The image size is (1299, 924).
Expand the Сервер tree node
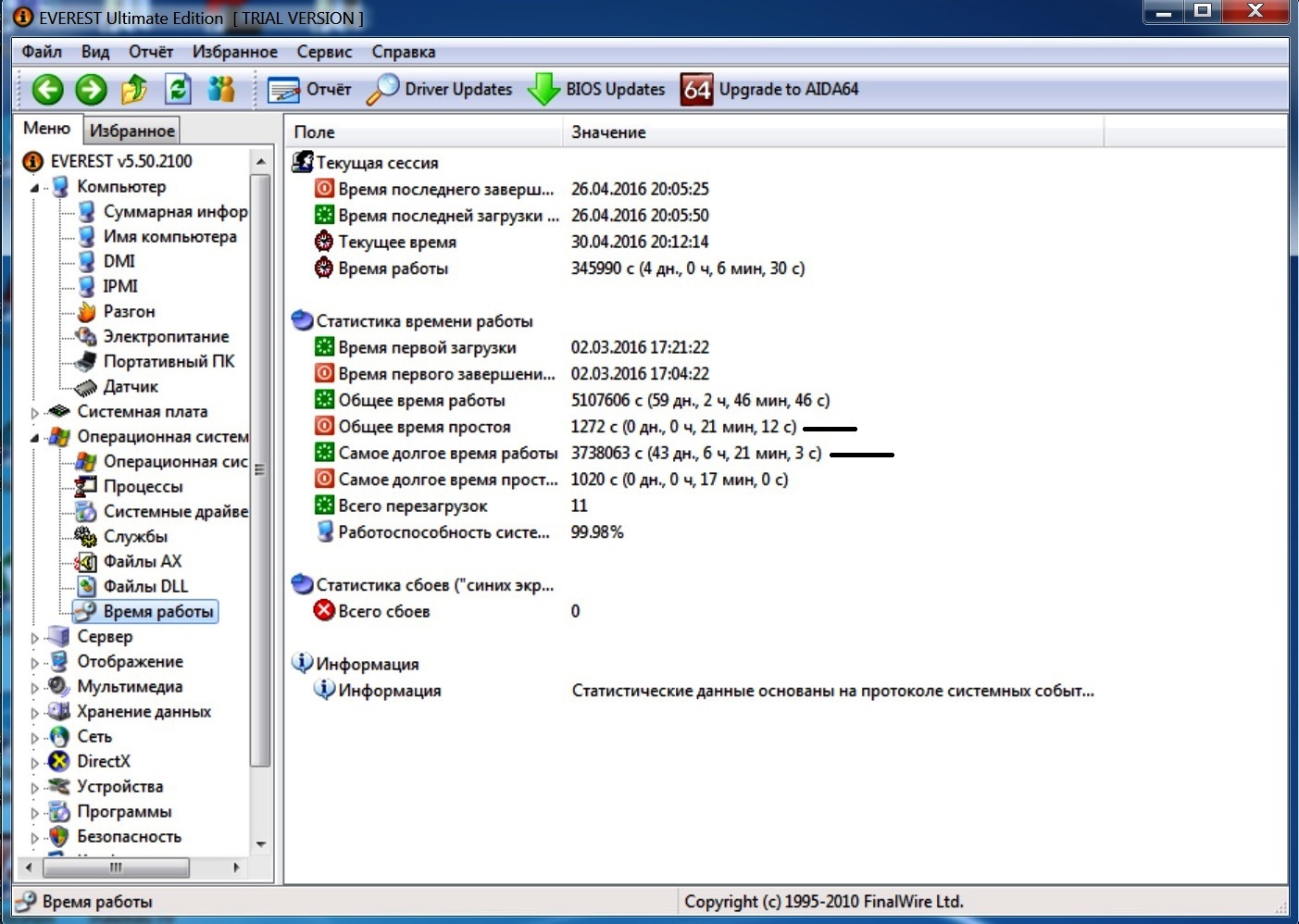pos(35,638)
